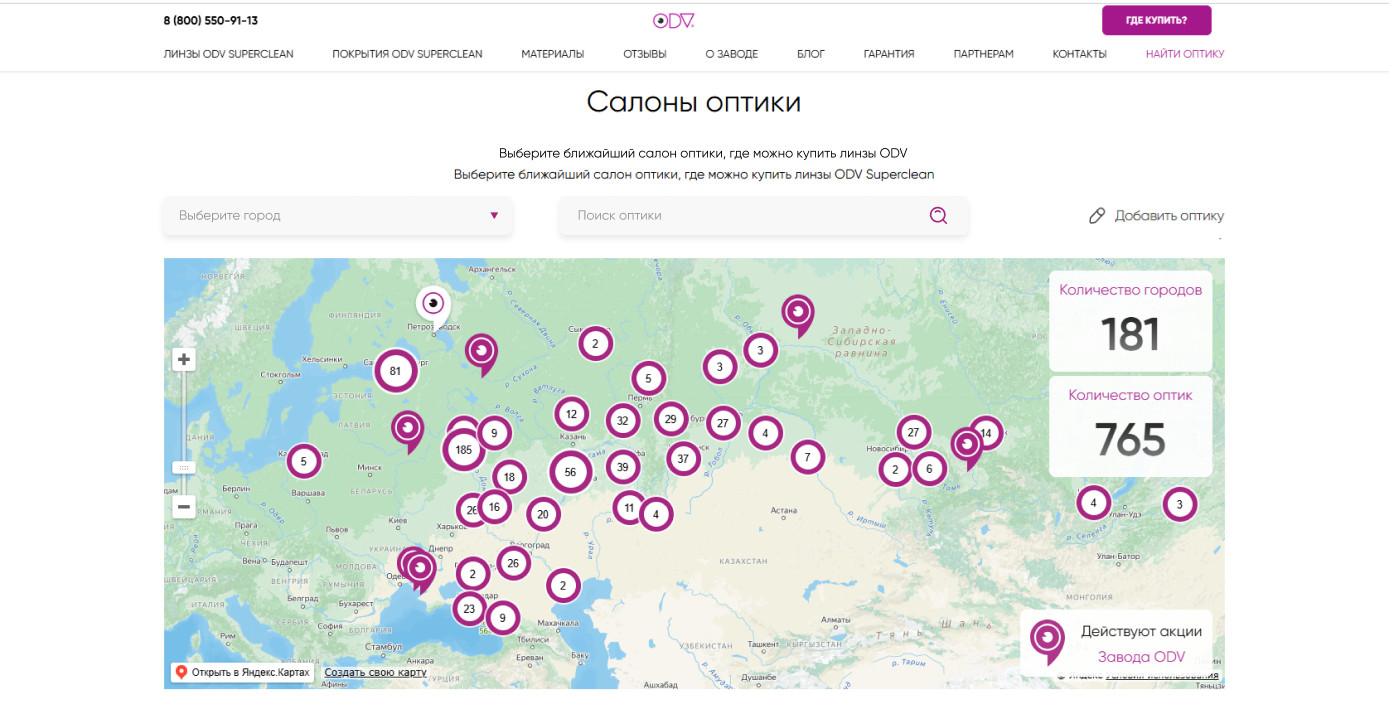Click Найти оптику in navigation
This screenshot has height=714, width=1389.
(1185, 54)
